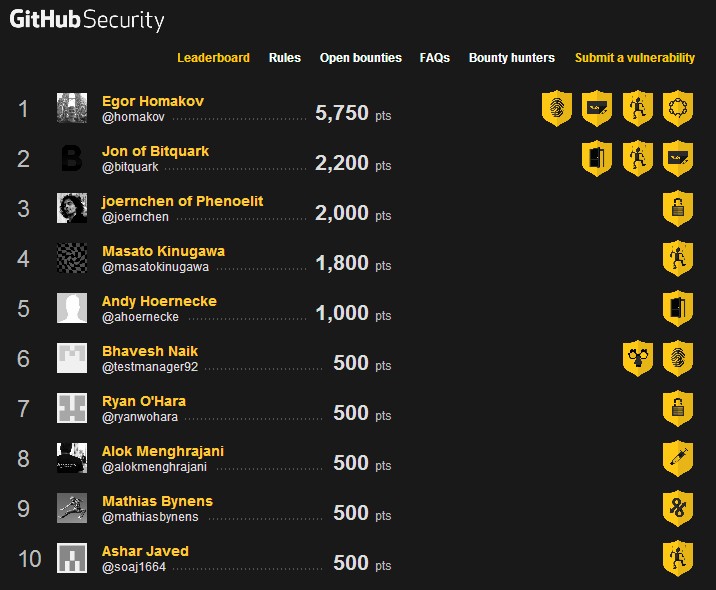Click Andy Hoernecke's door badge
Viewport: 716px width, 590px height.
point(678,308)
